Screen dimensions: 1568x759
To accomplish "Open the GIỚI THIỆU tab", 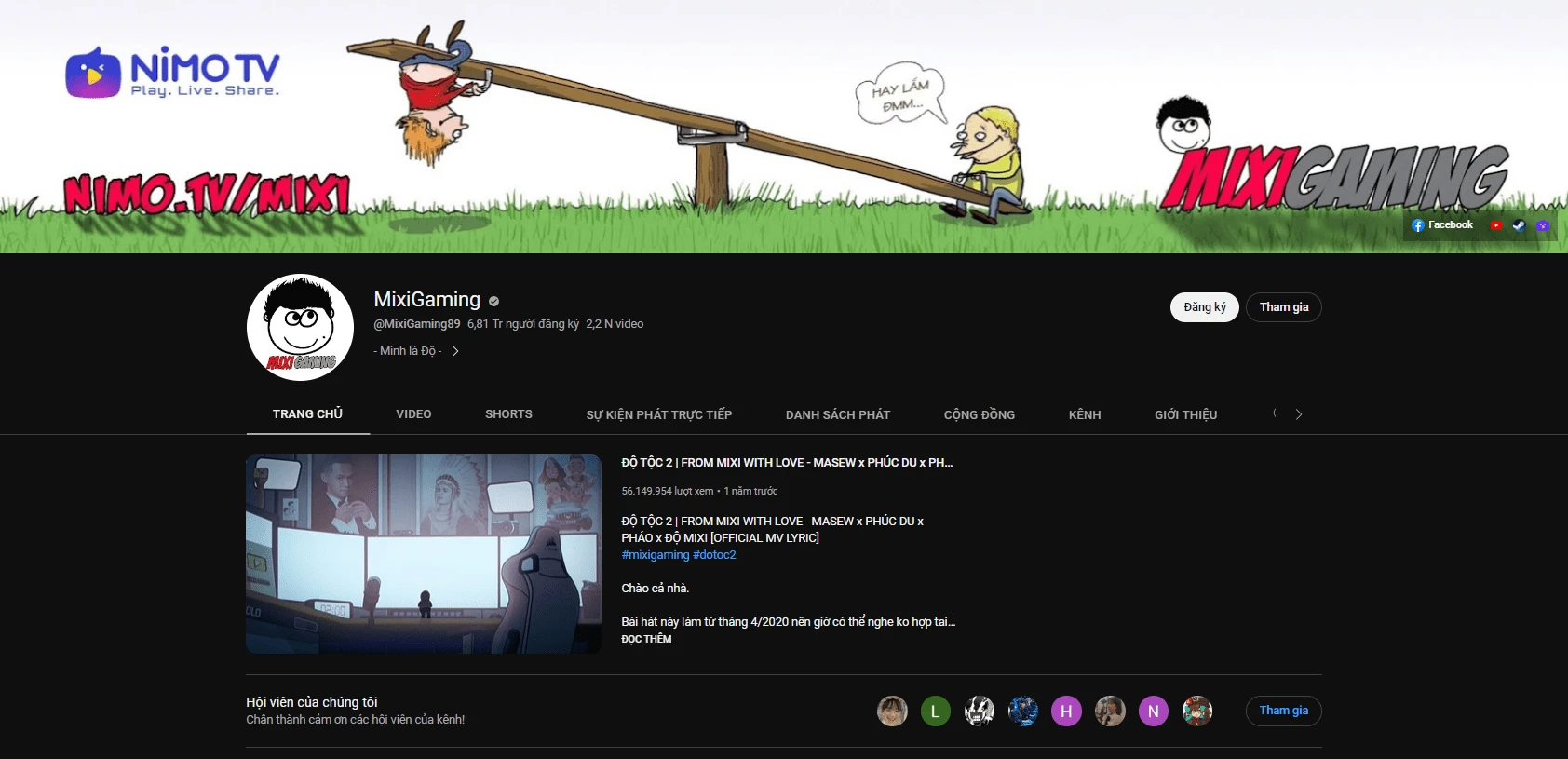I will [1185, 414].
